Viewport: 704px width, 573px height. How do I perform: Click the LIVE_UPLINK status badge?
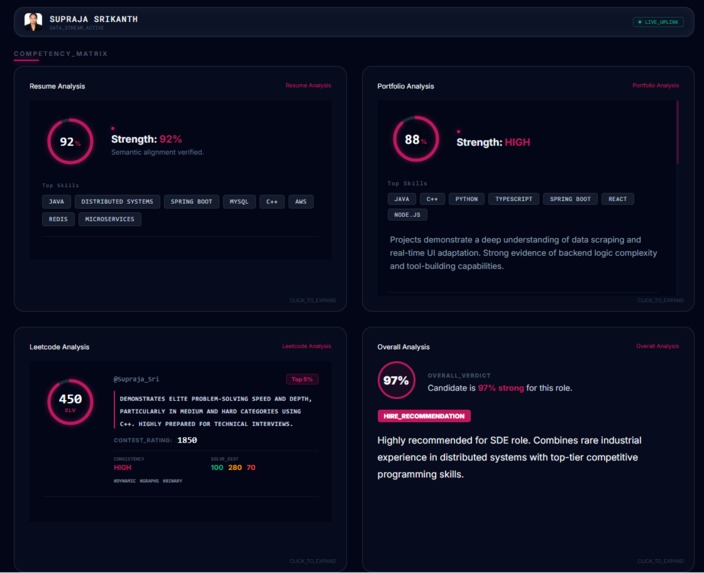click(x=658, y=22)
